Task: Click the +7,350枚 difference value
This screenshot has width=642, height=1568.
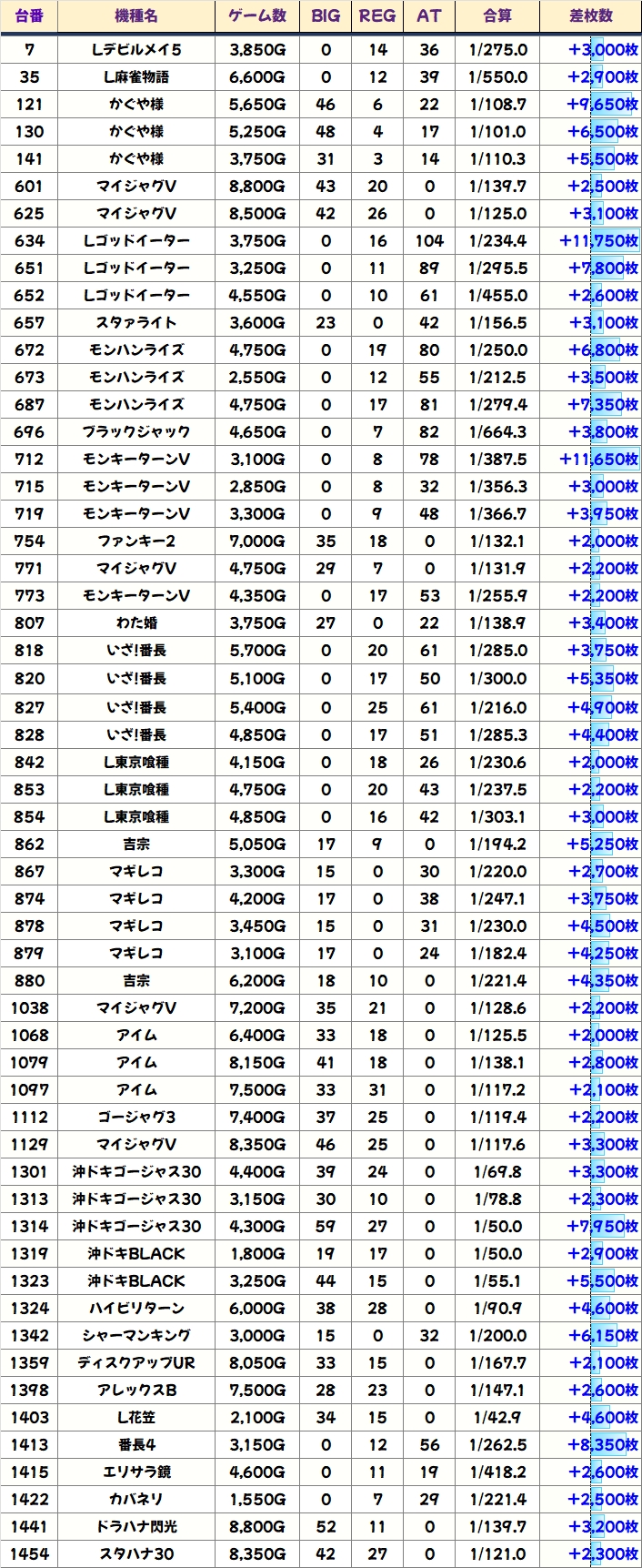Action: (x=602, y=405)
